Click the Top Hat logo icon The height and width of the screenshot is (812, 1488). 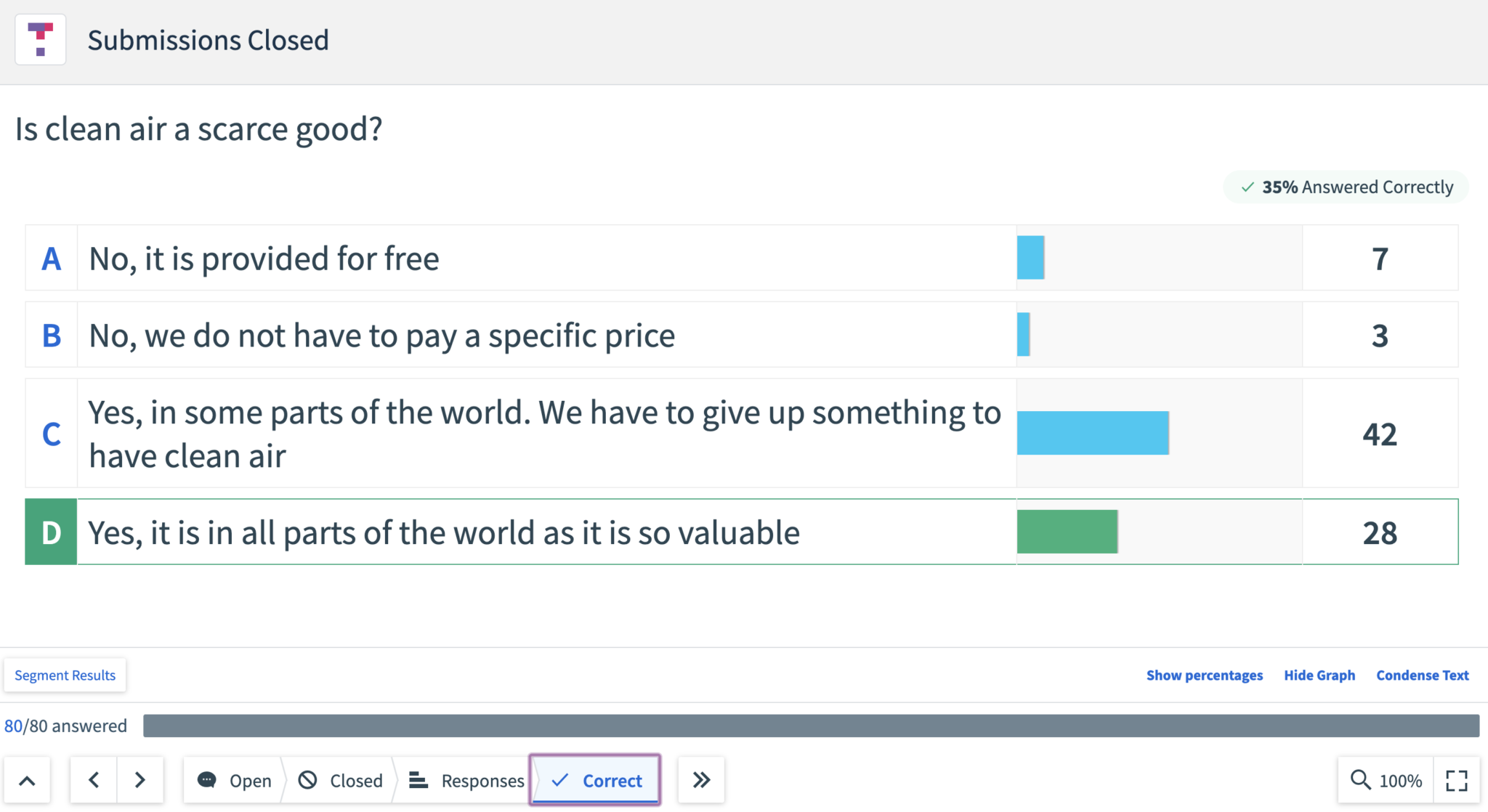coord(41,40)
